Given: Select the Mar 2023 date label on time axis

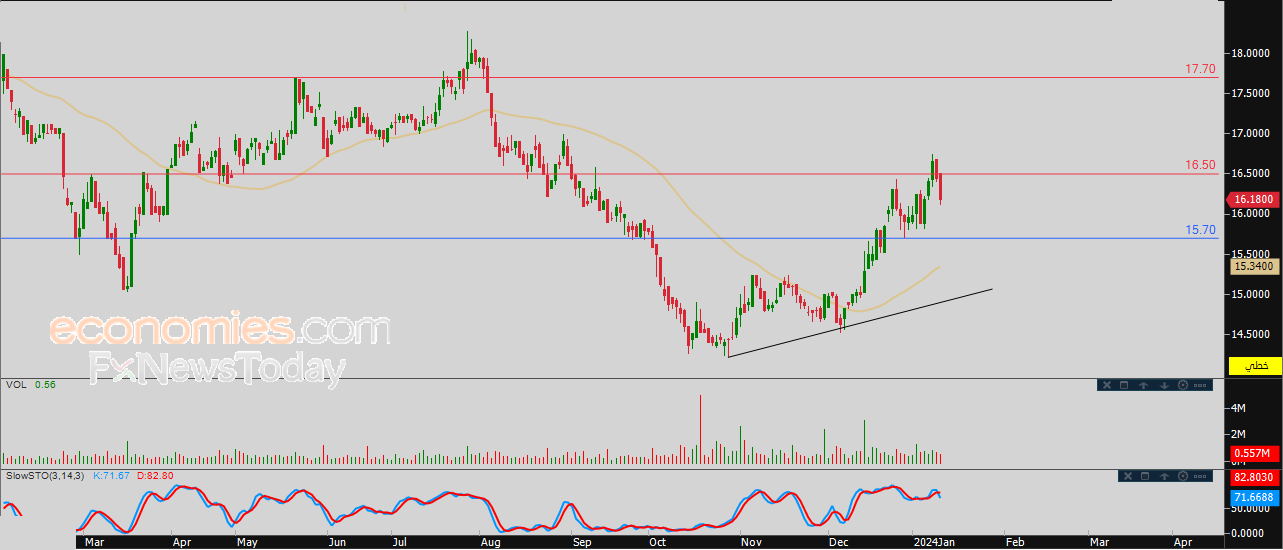Looking at the screenshot, I should tap(94, 541).
